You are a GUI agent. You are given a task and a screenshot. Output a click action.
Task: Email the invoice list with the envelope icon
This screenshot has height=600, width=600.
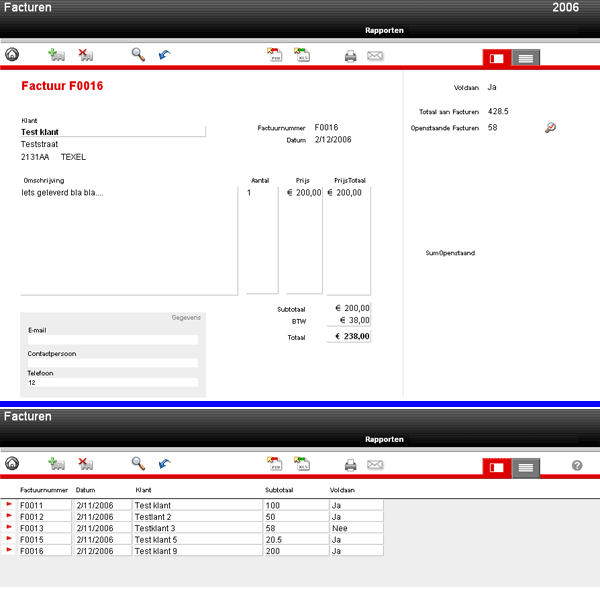pos(375,465)
